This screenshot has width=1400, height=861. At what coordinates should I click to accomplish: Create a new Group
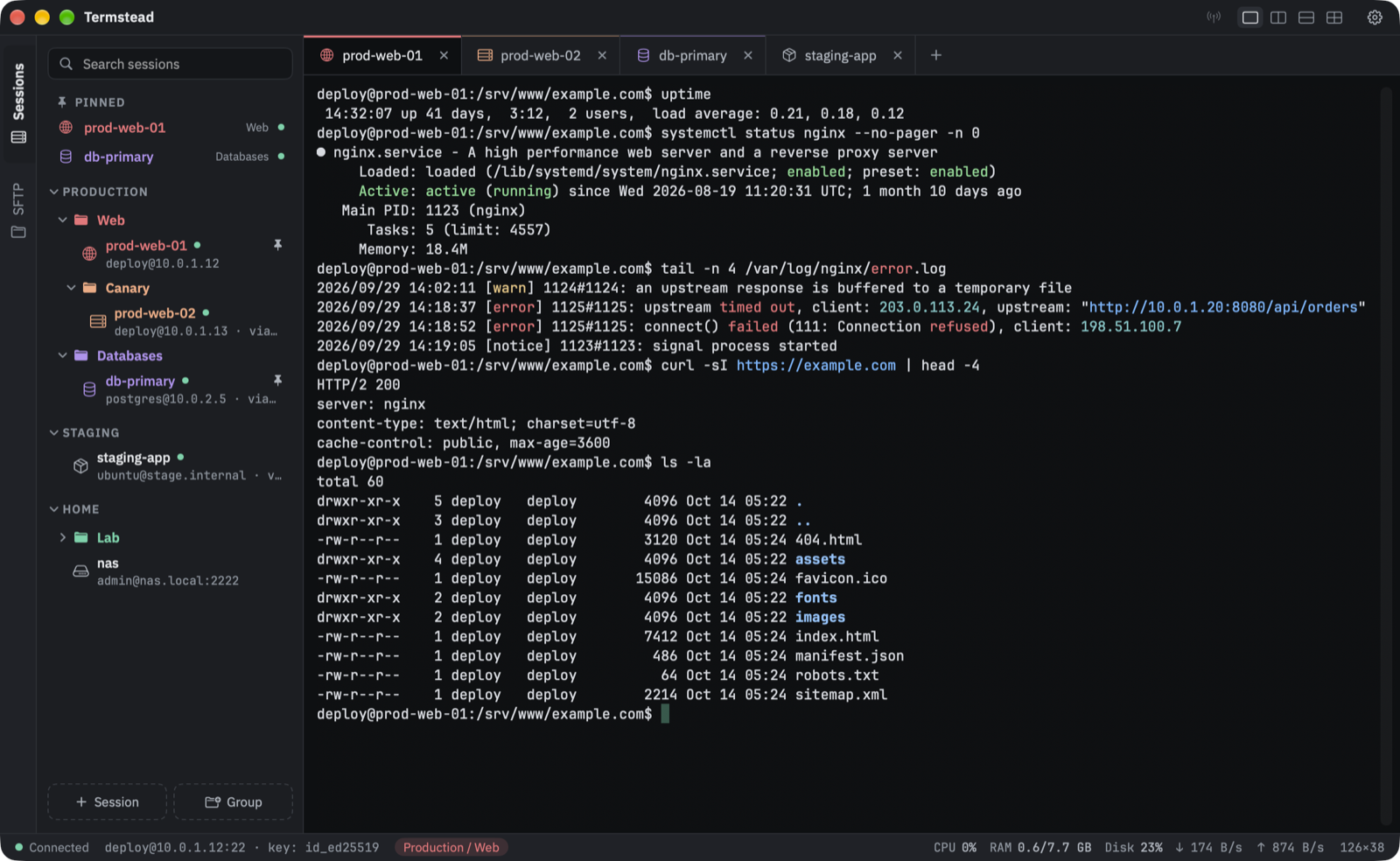[x=233, y=801]
